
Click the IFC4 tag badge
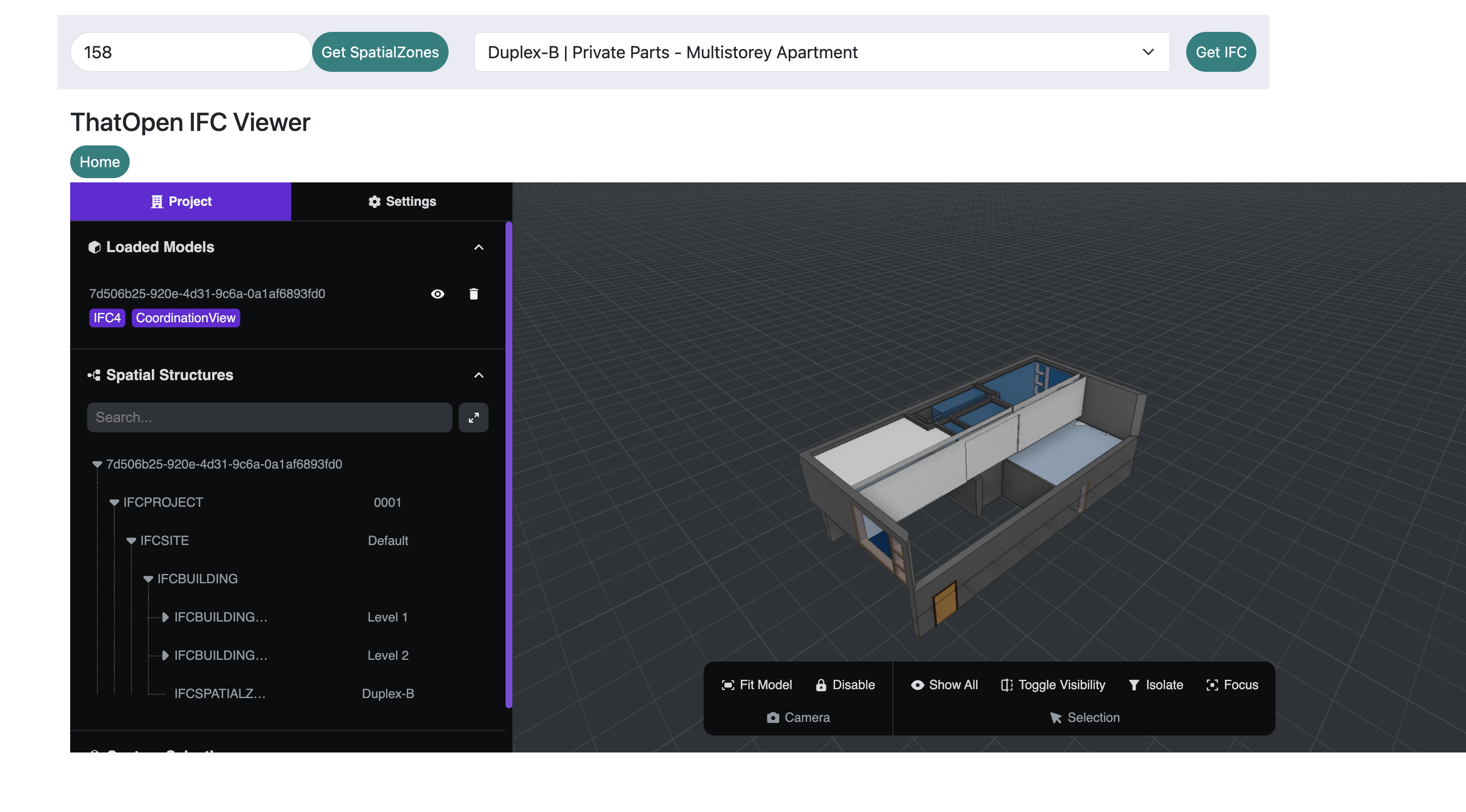pyautogui.click(x=107, y=318)
